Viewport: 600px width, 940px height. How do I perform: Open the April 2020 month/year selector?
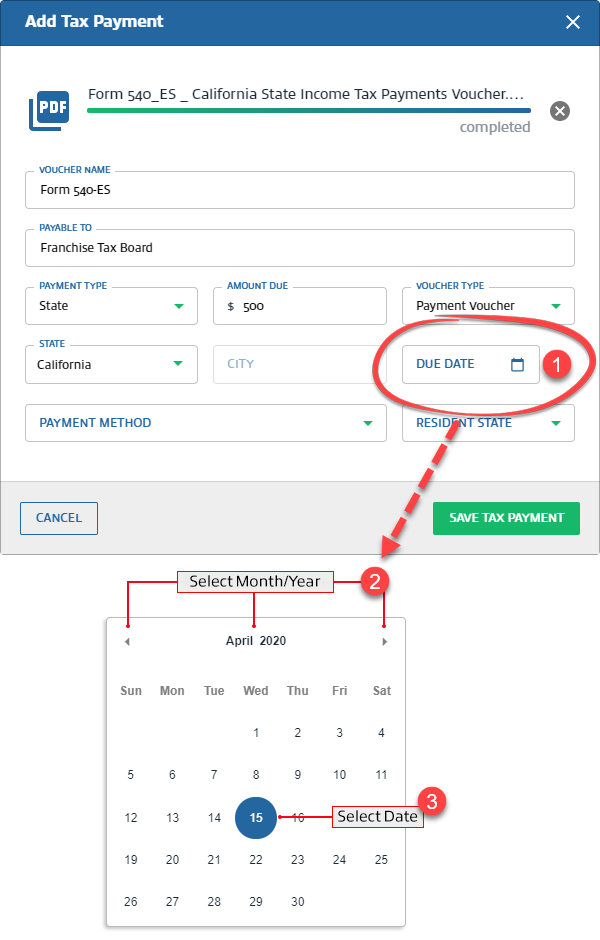coord(255,641)
